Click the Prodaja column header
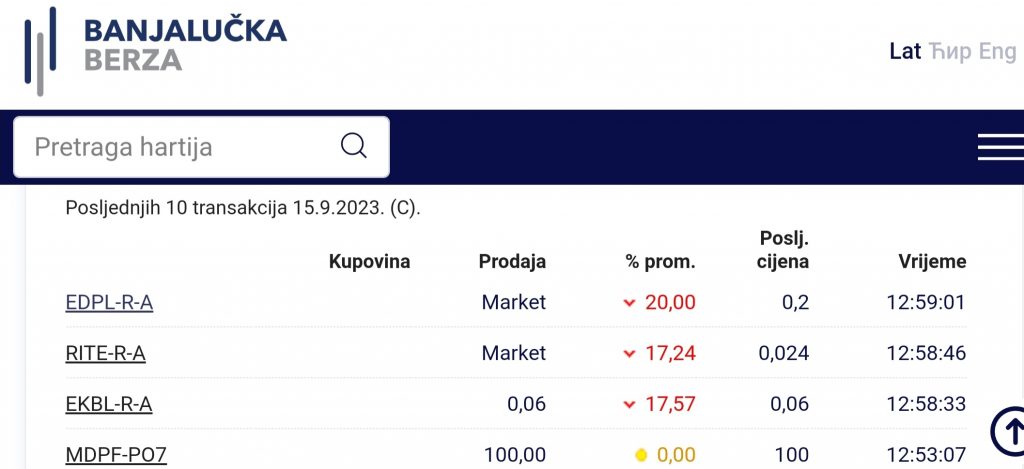 coord(513,262)
